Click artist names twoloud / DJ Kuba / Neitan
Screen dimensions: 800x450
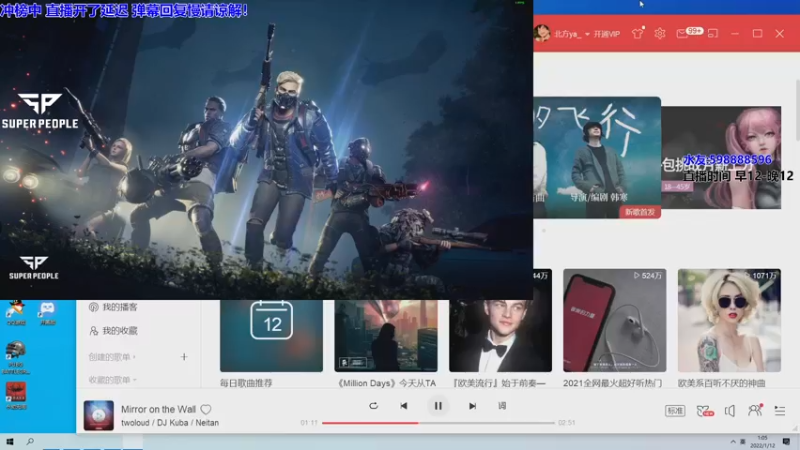tap(170, 422)
